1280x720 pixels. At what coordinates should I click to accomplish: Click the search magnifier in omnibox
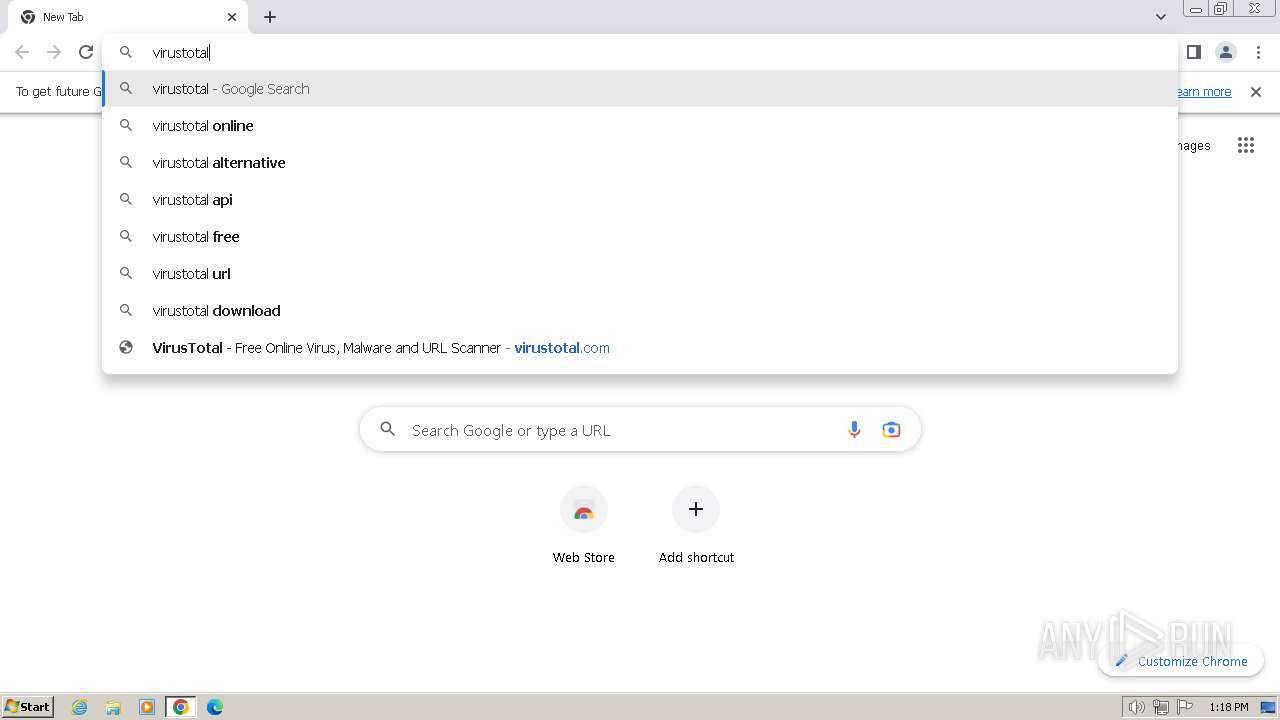point(126,52)
